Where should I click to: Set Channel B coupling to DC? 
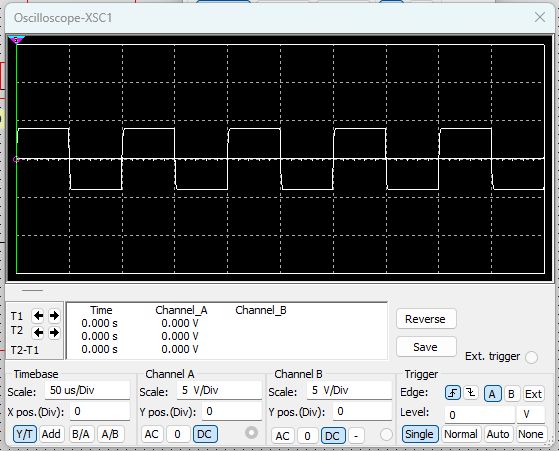click(x=333, y=435)
